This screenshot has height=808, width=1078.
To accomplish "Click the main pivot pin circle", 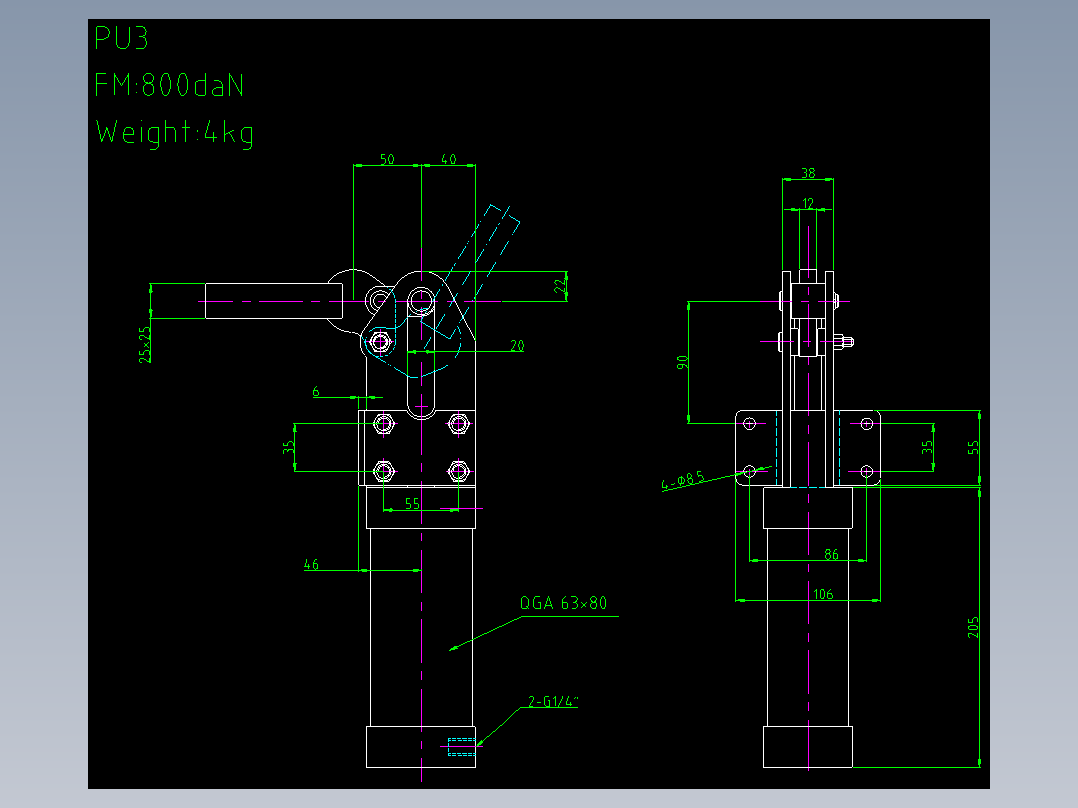I will pyautogui.click(x=421, y=301).
